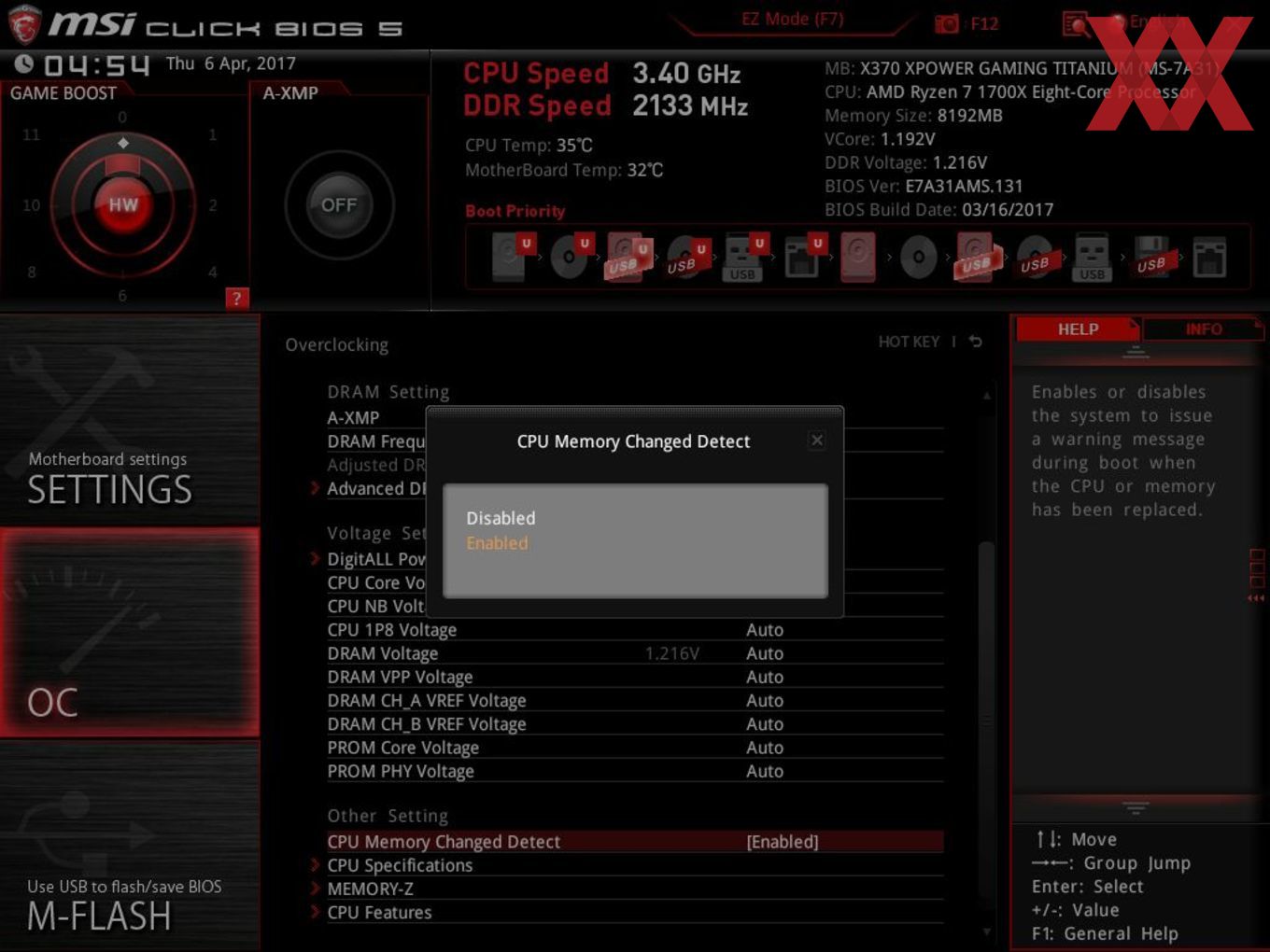Toggle the A-XMP OFF button

coord(339,204)
